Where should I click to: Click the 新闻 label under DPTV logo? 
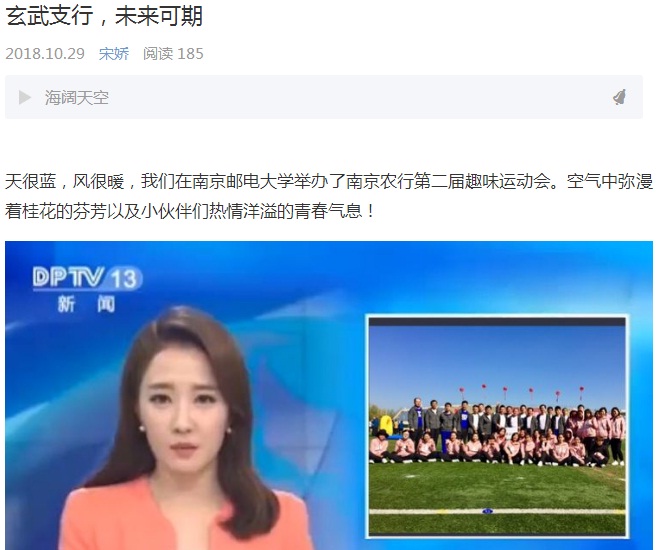(x=86, y=304)
